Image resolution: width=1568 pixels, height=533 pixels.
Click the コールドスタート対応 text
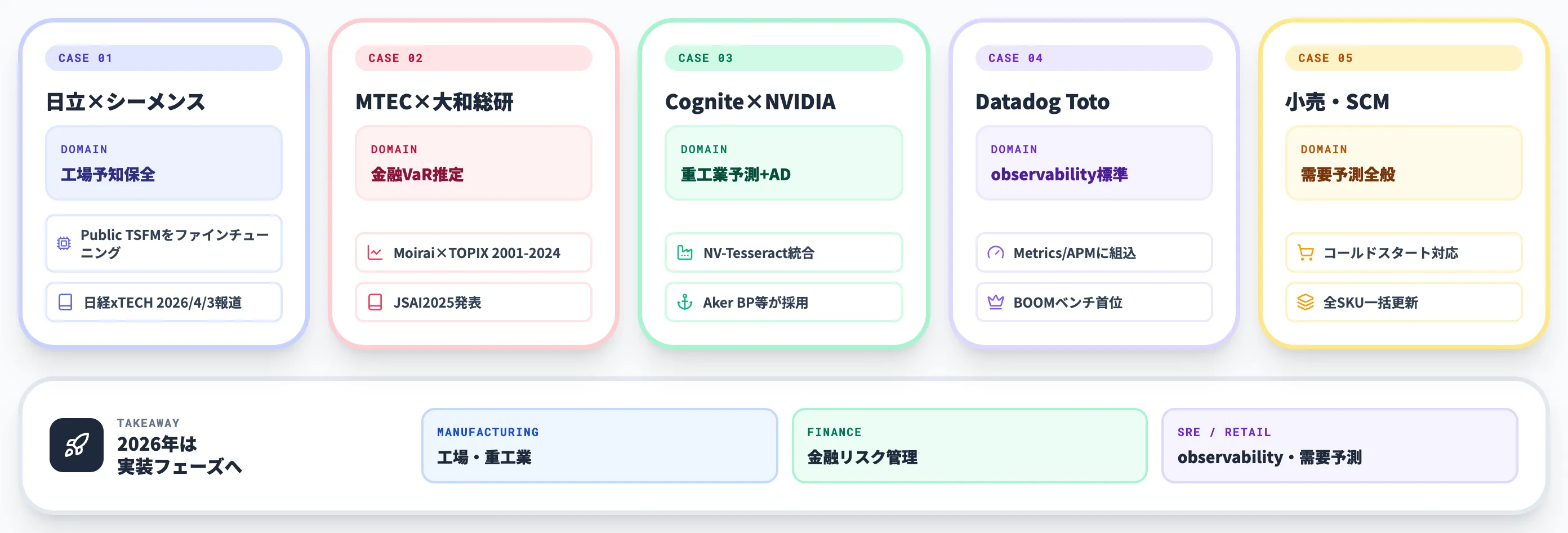point(1390,253)
